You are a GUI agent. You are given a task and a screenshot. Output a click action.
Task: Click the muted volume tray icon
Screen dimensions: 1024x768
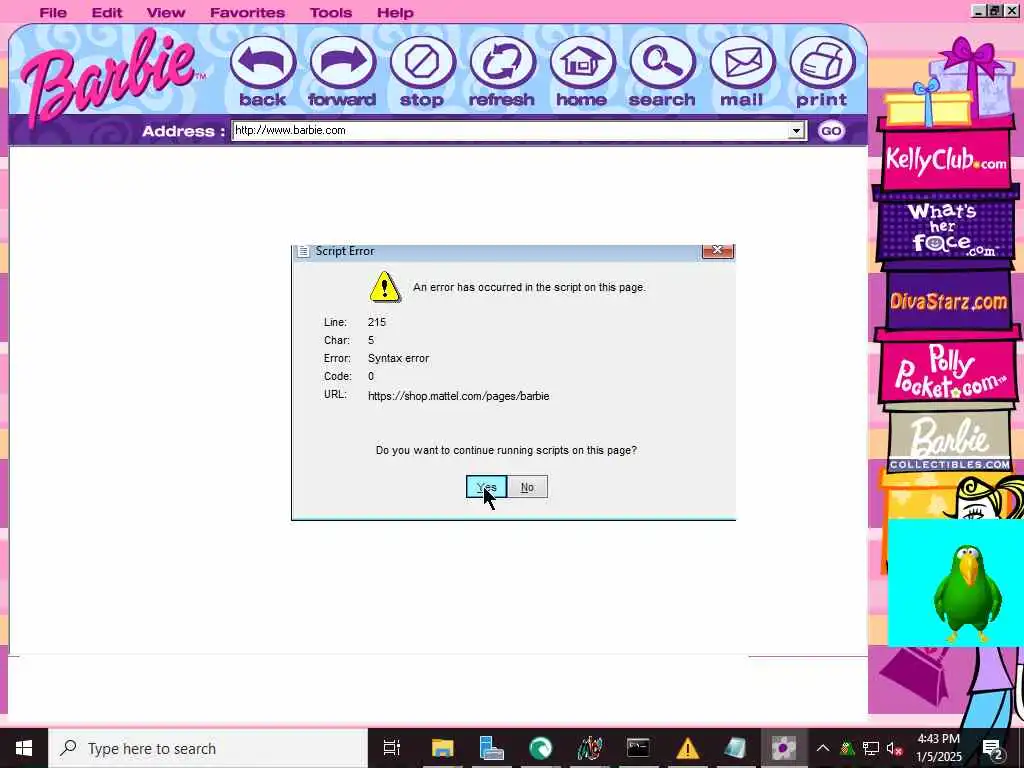tap(895, 748)
